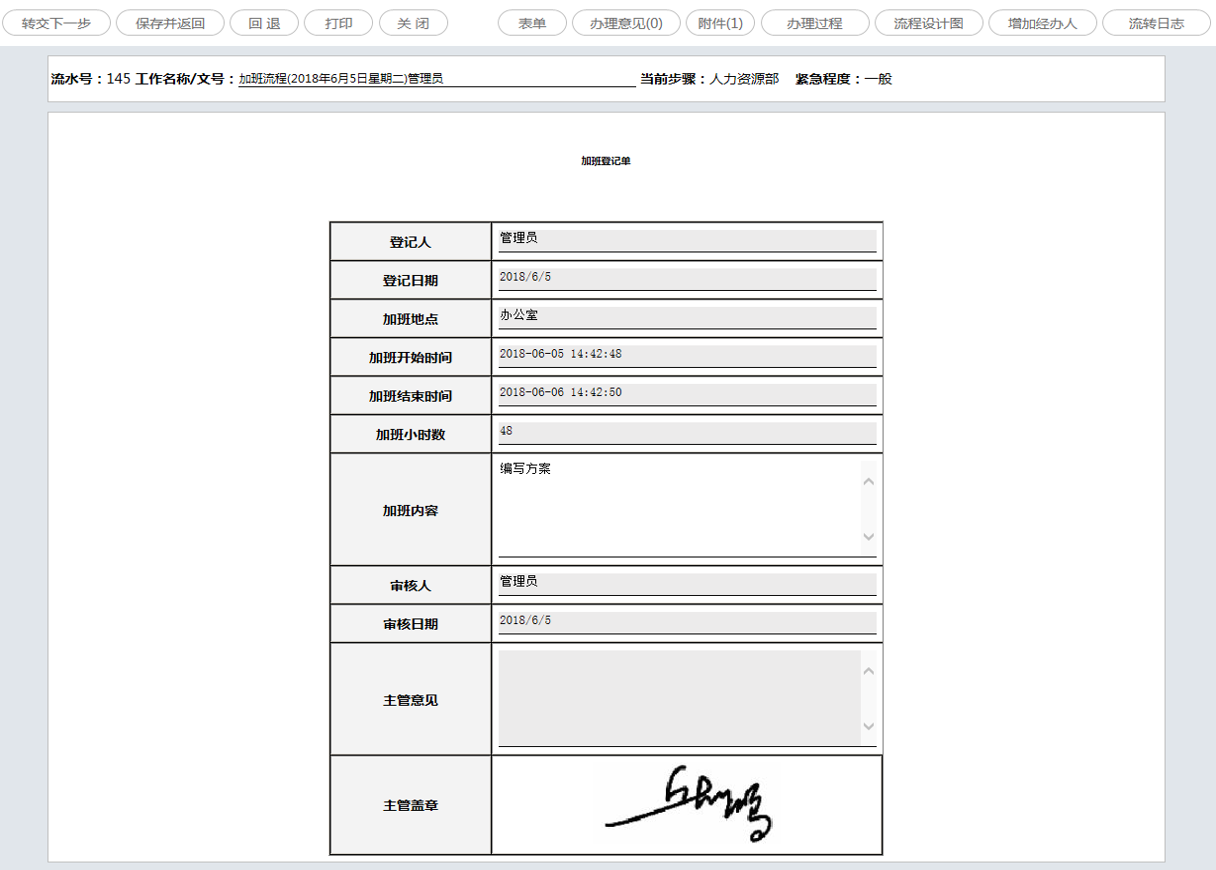
Task: Open 附件(1) to view attachments
Action: 720,23
